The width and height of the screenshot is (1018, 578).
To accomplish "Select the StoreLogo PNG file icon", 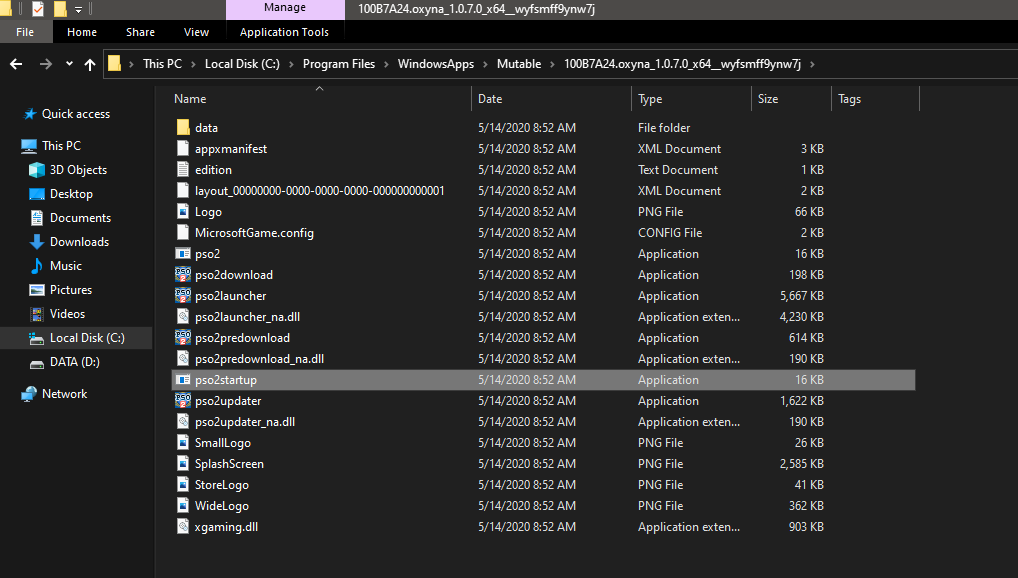I will pos(183,484).
